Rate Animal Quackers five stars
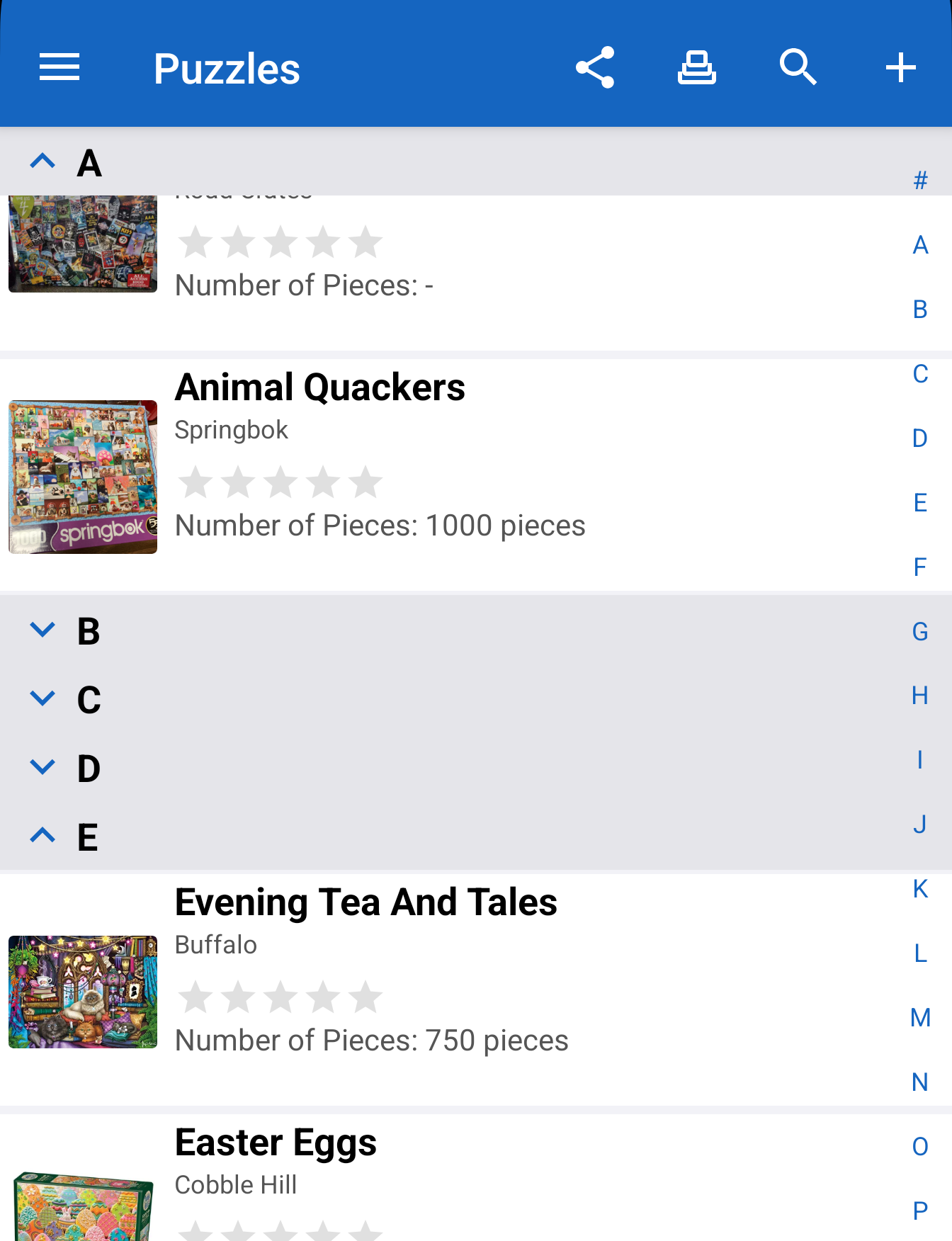Viewport: 952px width, 1241px height. click(x=366, y=482)
